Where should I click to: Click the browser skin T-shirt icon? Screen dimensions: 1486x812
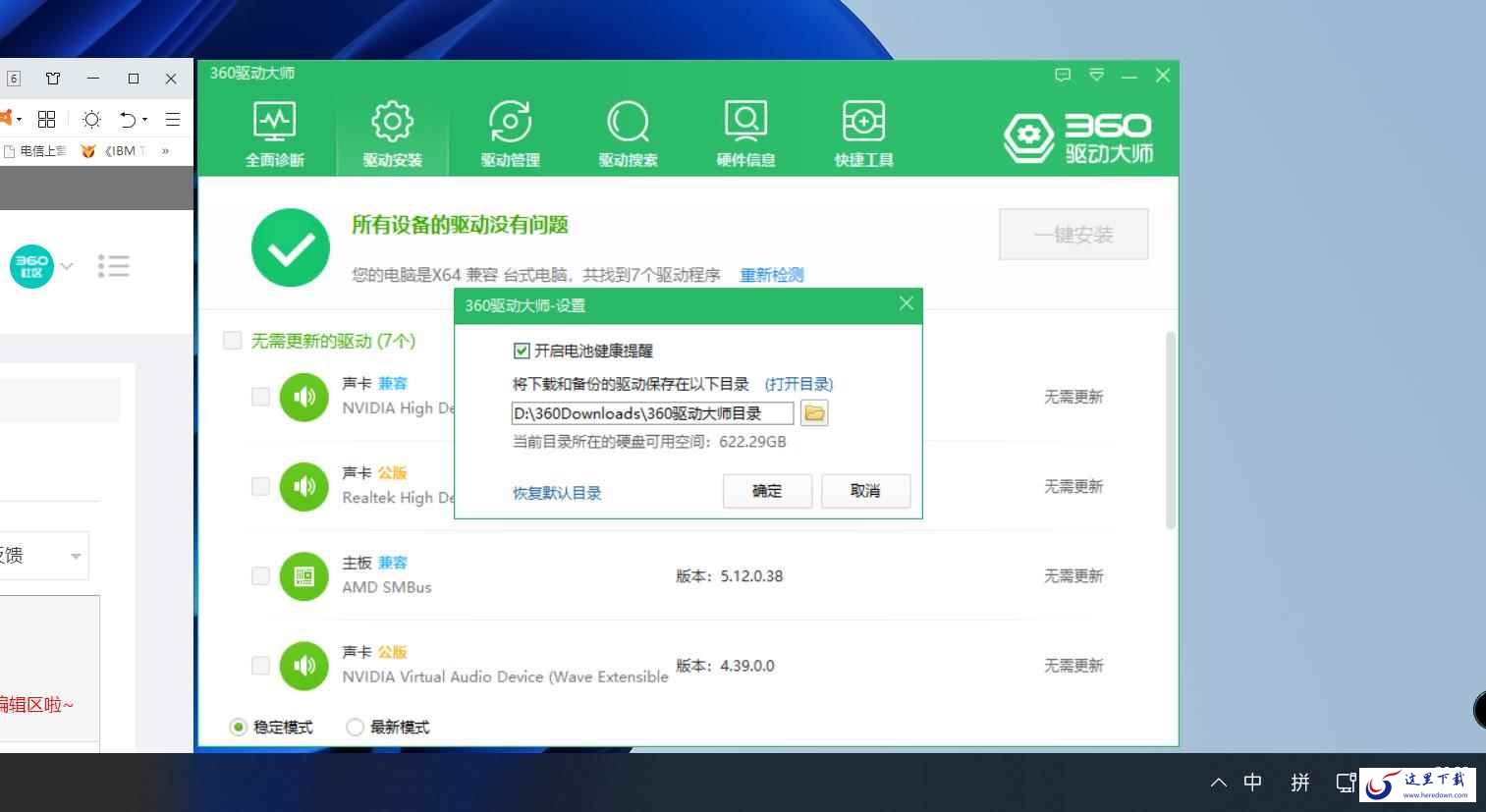coord(53,79)
